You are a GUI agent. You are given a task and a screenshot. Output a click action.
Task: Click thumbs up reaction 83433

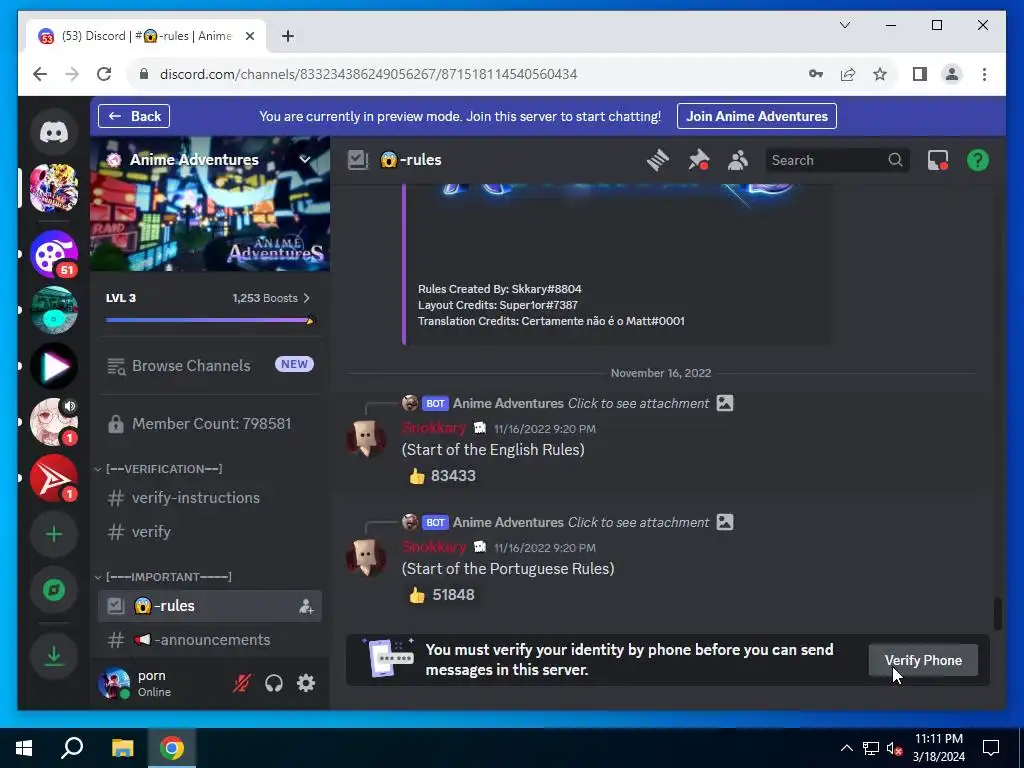[x=442, y=476]
